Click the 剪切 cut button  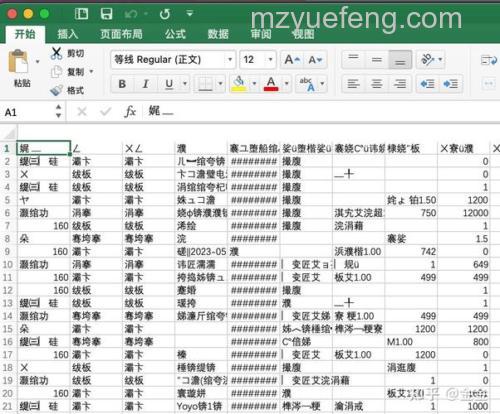(68, 53)
